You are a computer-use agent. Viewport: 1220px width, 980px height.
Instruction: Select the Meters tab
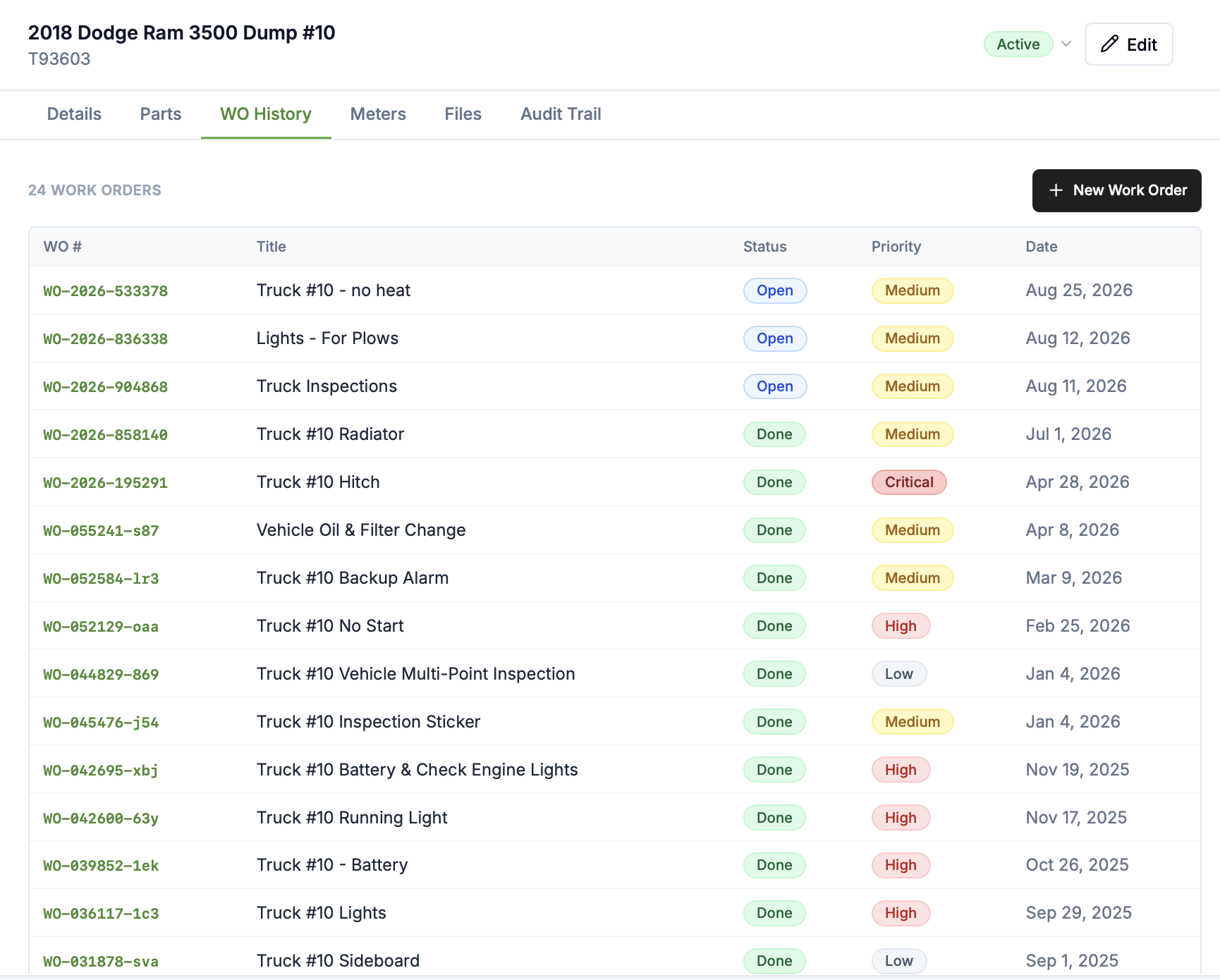pyautogui.click(x=378, y=114)
